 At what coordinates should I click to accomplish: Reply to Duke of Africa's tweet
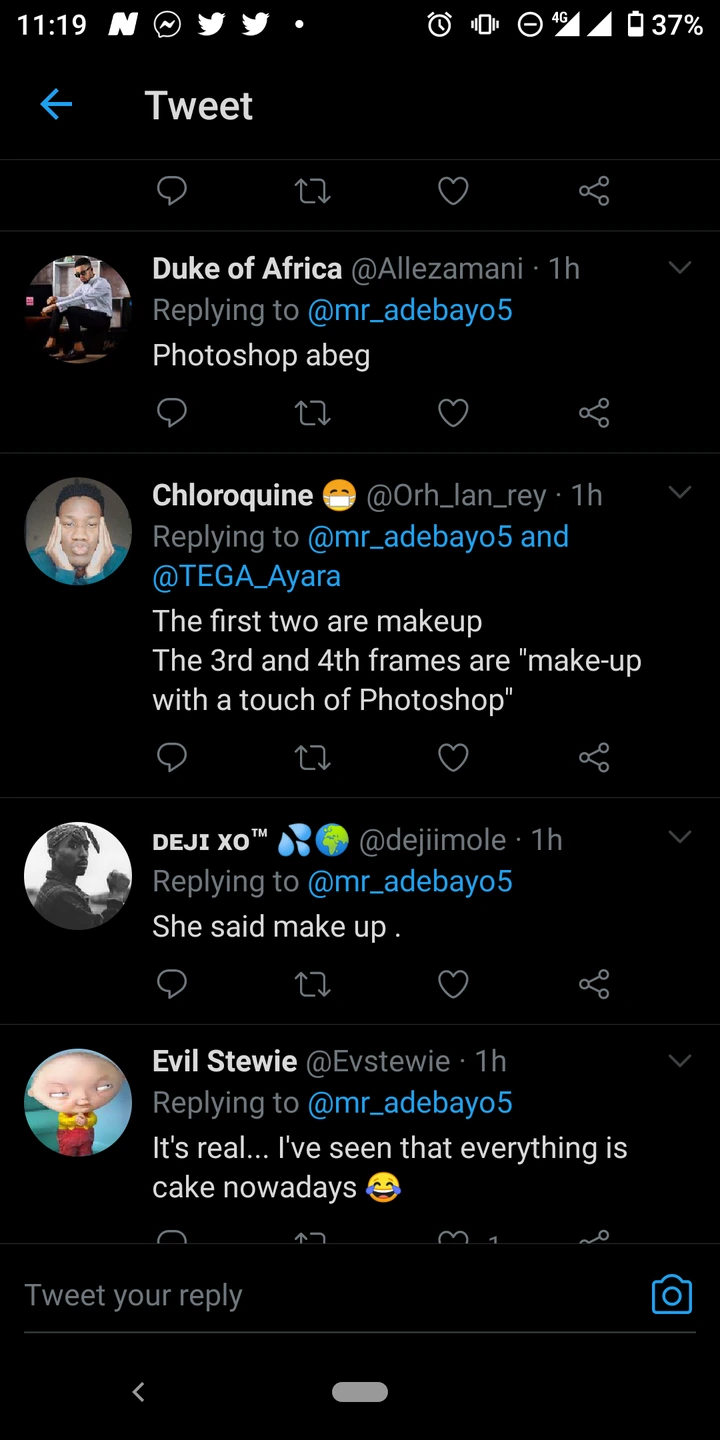(172, 412)
